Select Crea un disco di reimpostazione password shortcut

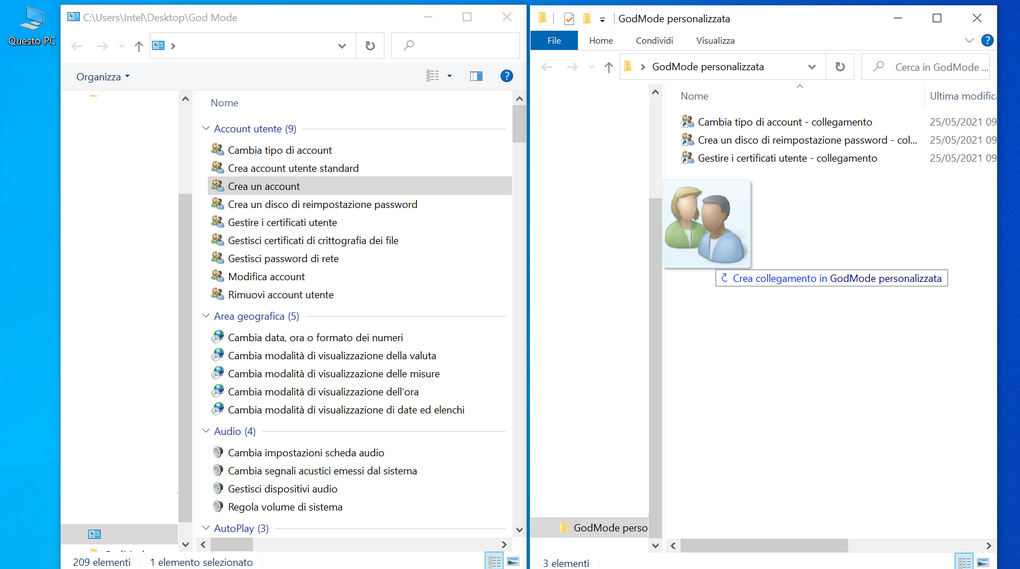(x=799, y=140)
